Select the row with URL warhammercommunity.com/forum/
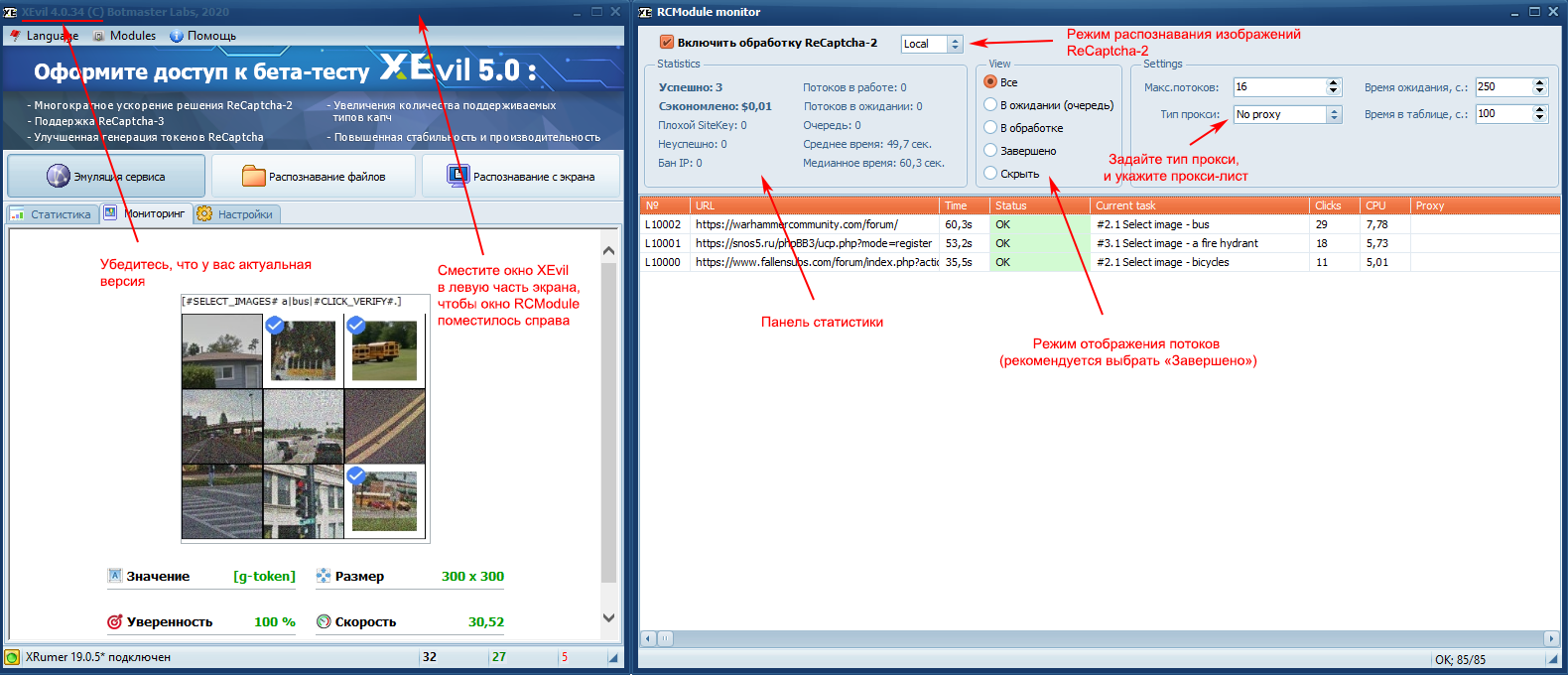This screenshot has width=1568, height=675. point(1100,224)
